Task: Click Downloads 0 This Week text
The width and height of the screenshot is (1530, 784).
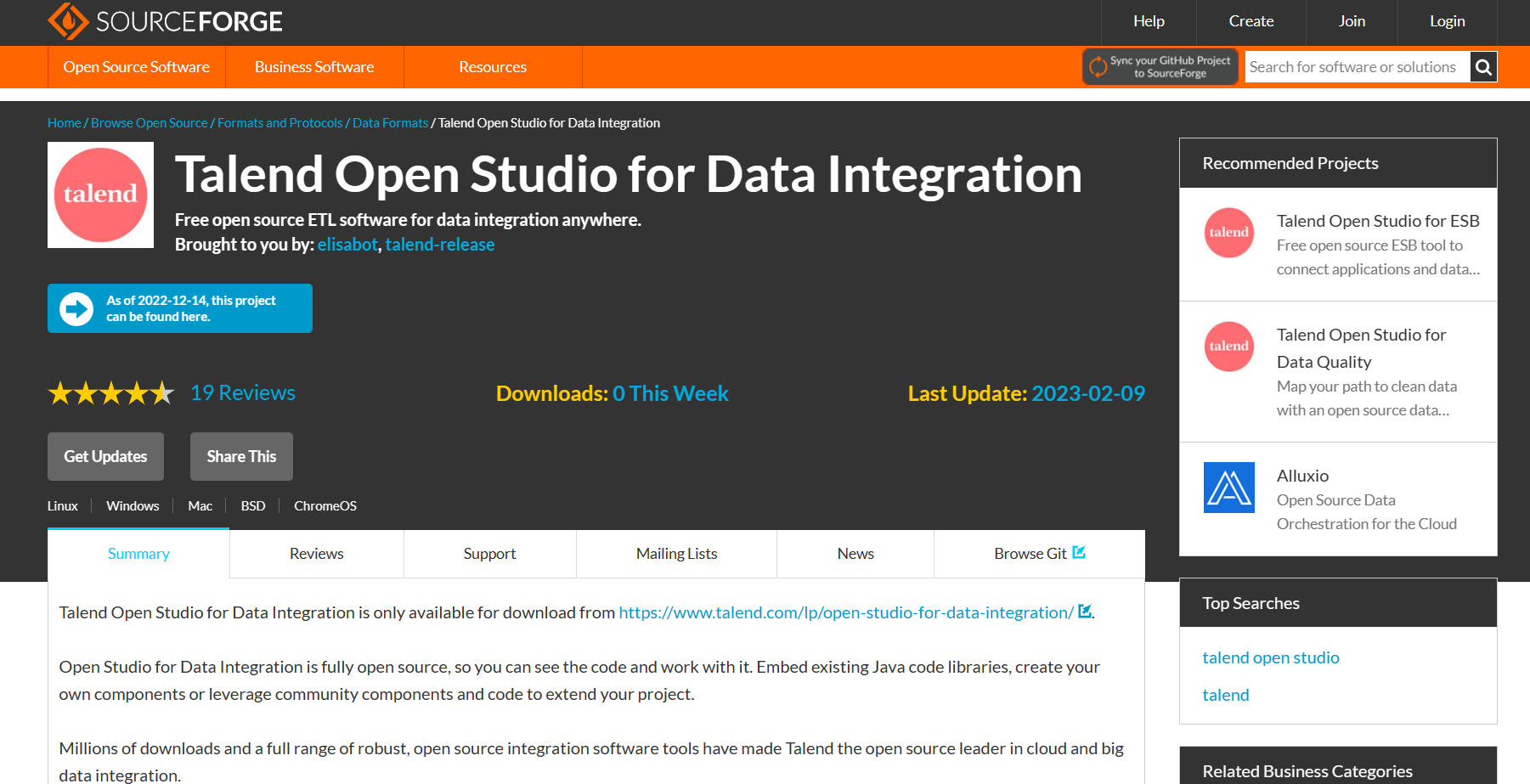Action: tap(612, 393)
